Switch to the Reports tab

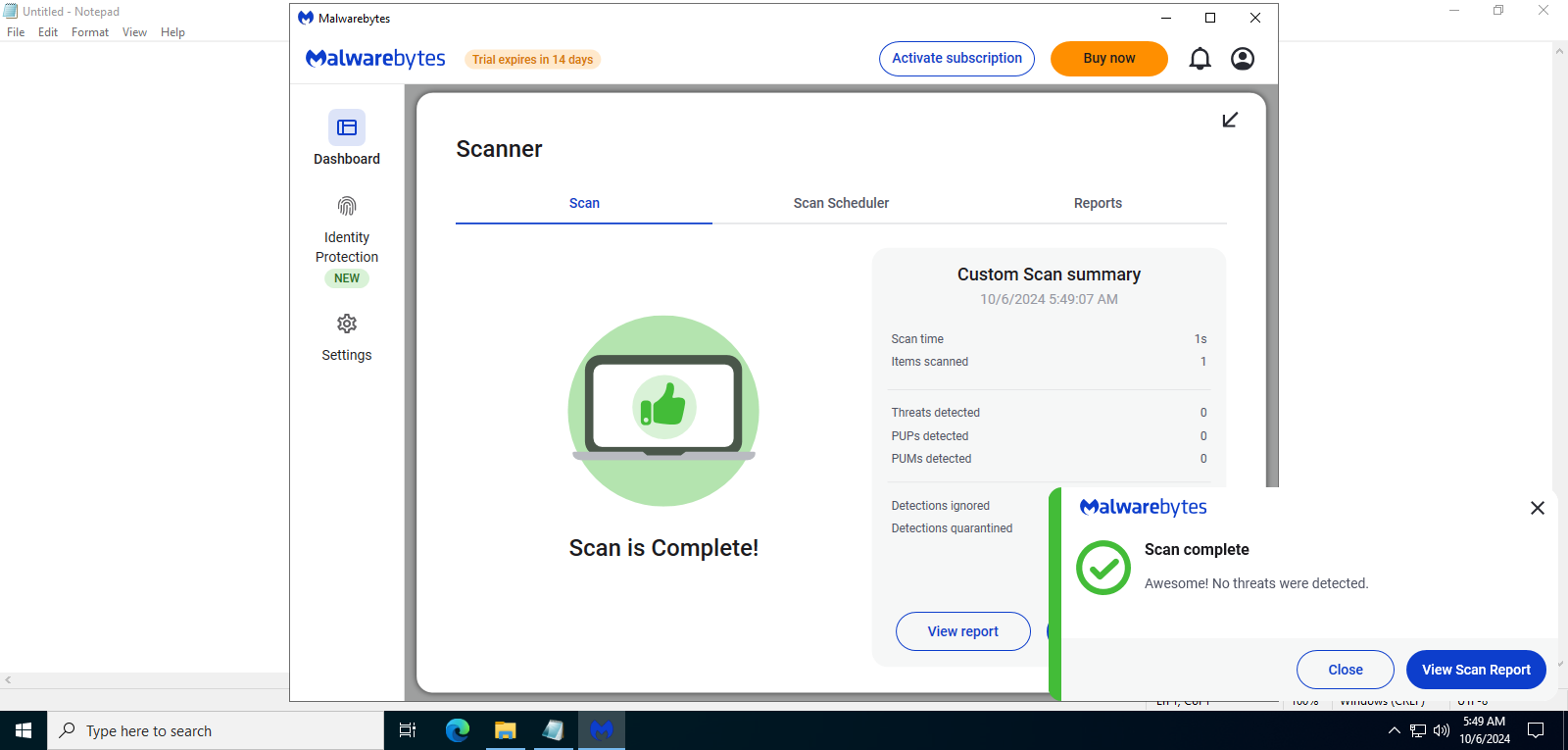coord(1098,203)
